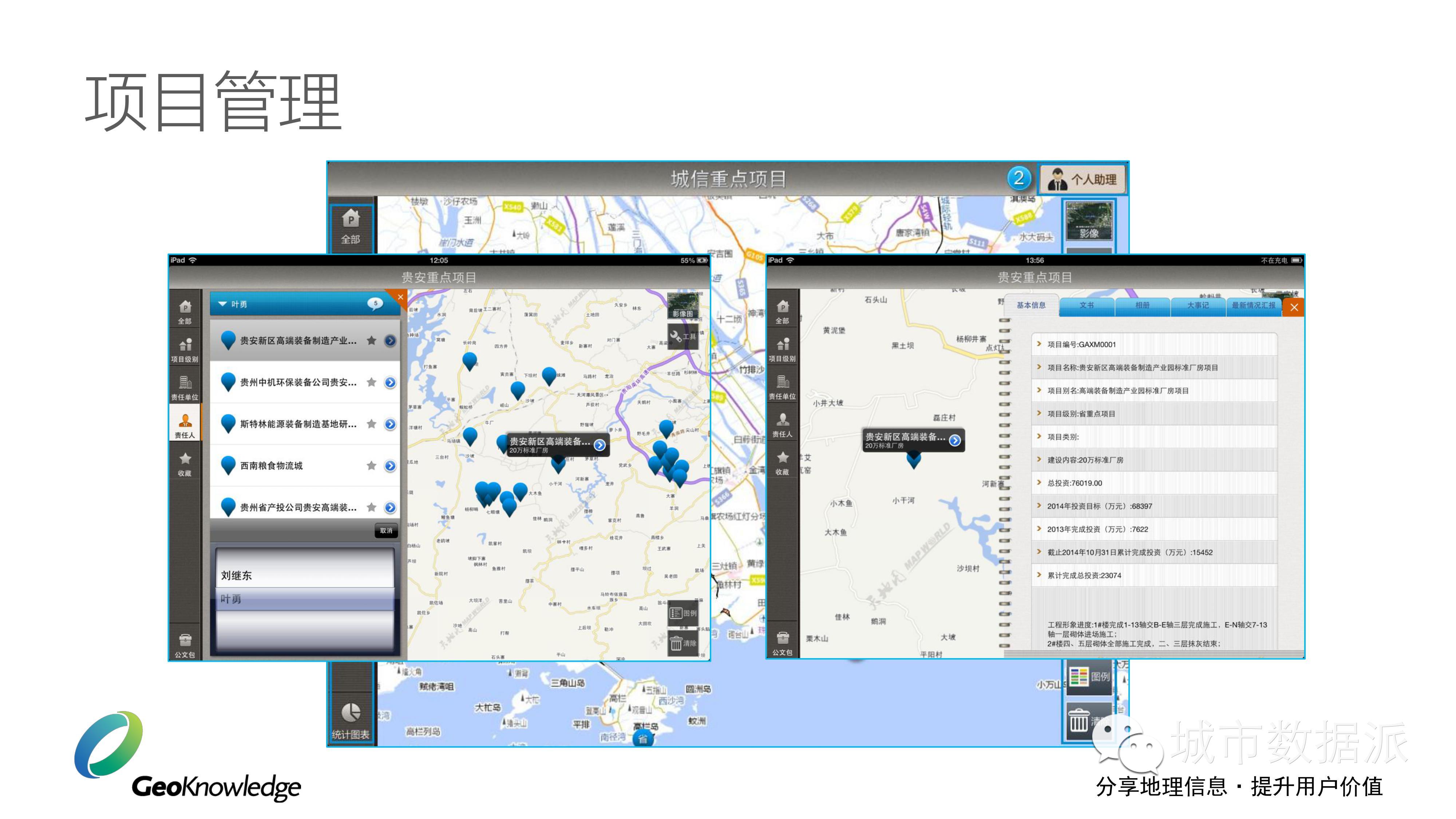The image size is (1456, 819).
Task: Open 图例 on the left iPad map
Action: click(683, 613)
